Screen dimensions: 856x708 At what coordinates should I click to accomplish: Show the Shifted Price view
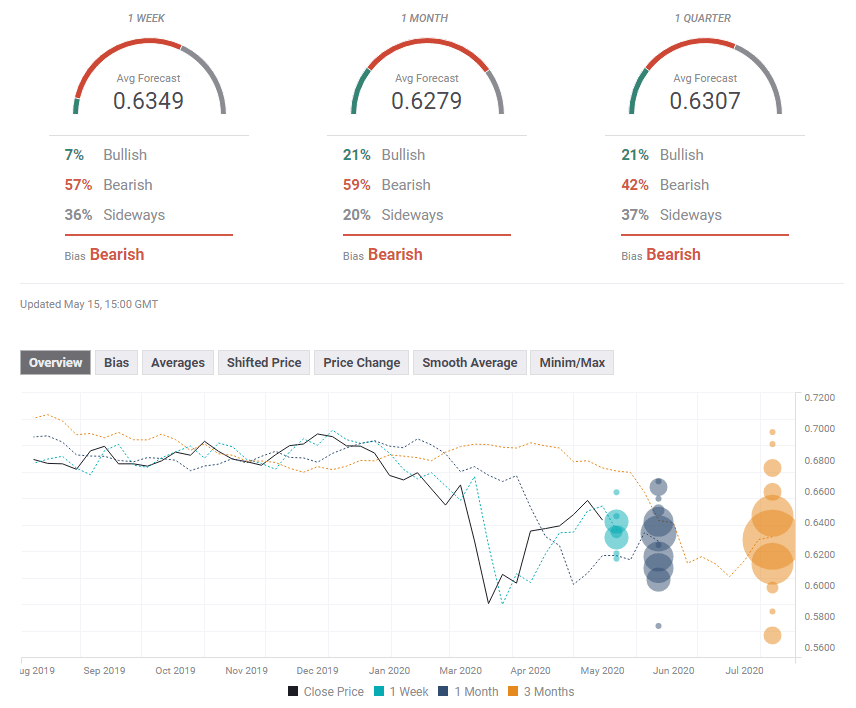pyautogui.click(x=264, y=363)
